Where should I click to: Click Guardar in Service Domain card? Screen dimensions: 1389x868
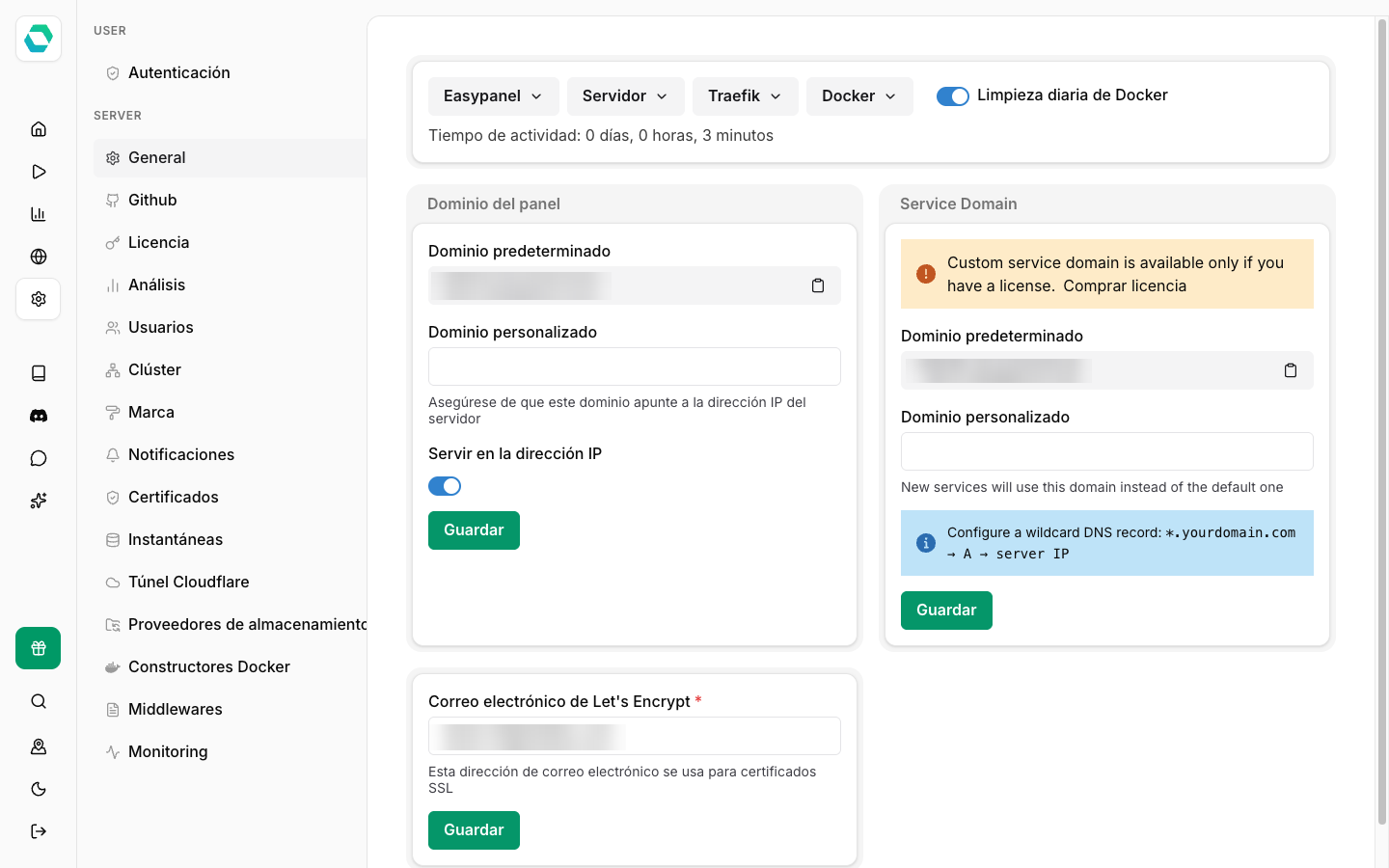click(x=946, y=610)
